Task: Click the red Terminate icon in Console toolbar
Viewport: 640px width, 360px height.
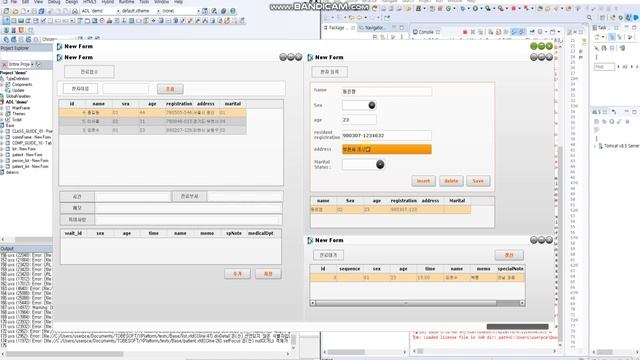Action: click(464, 32)
